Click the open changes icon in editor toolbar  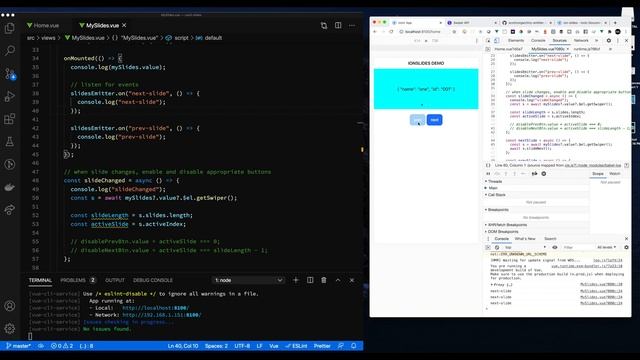tap(324, 25)
